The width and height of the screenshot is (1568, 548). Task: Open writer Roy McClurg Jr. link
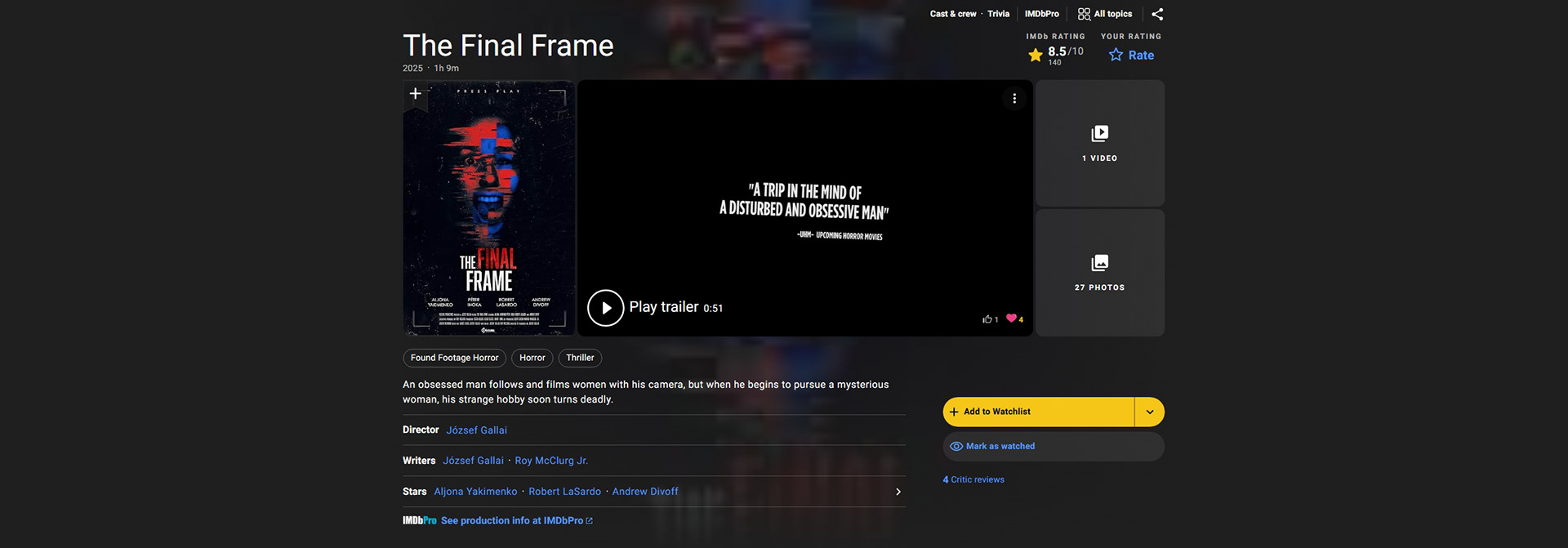tap(551, 461)
